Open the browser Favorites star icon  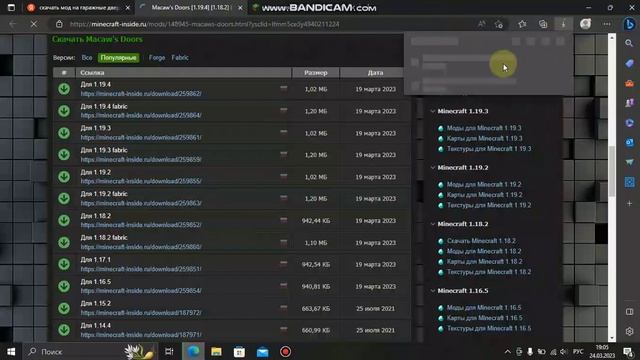pyautogui.click(x=522, y=24)
